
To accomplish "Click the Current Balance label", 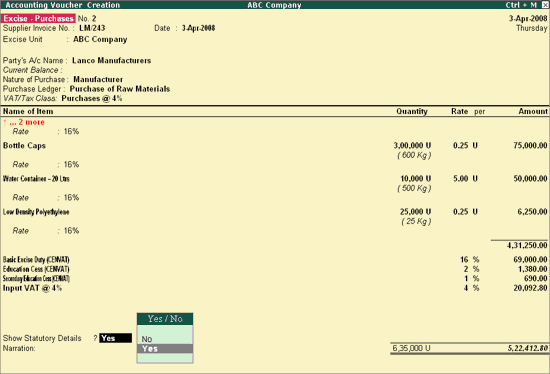I will (x=32, y=70).
